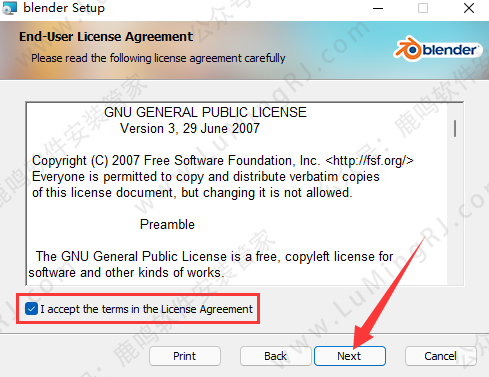The height and width of the screenshot is (377, 489).
Task: Click the 'Please read the following' subtitle text
Action: [158, 58]
